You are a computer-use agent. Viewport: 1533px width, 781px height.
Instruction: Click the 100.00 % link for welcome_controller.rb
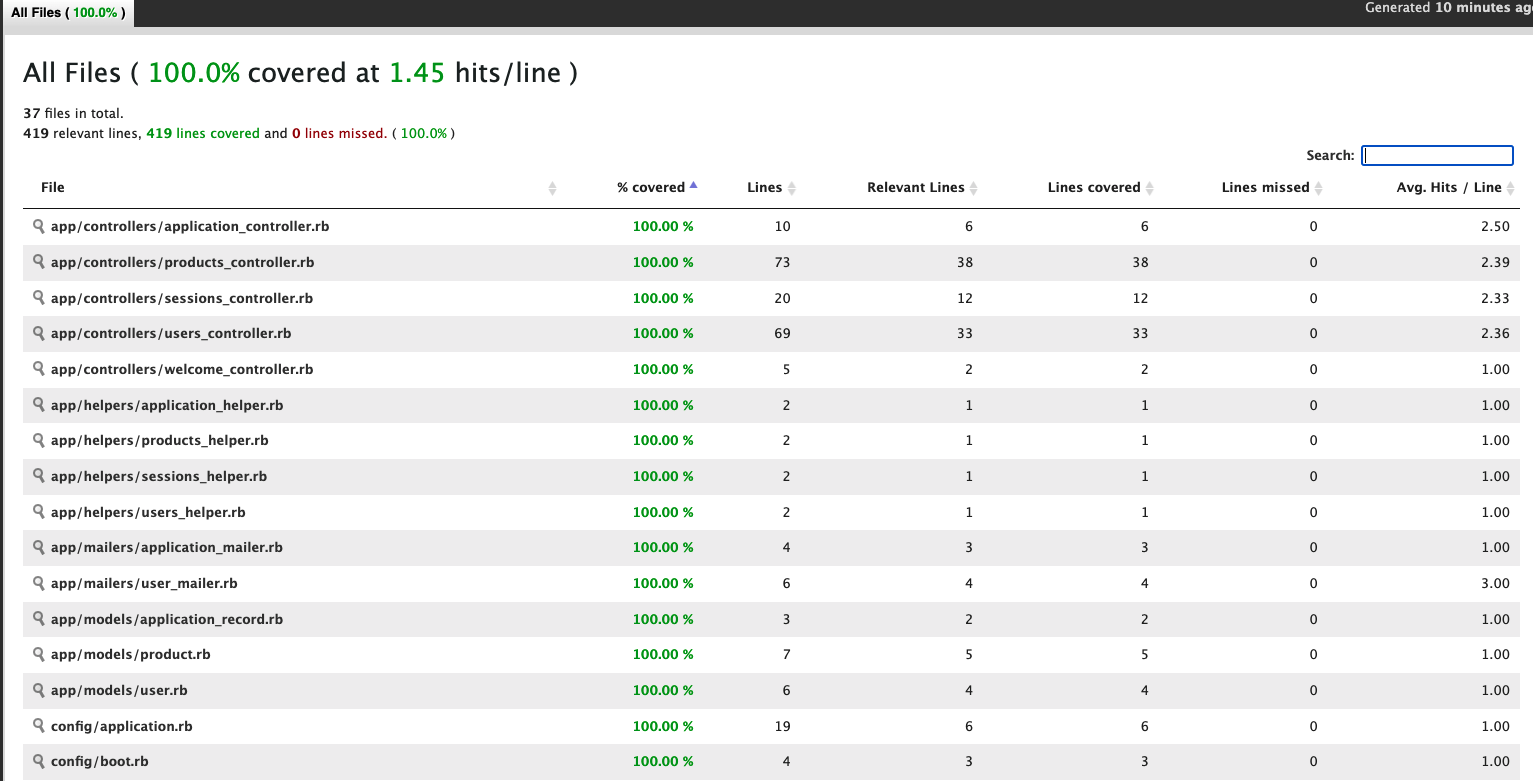[663, 369]
